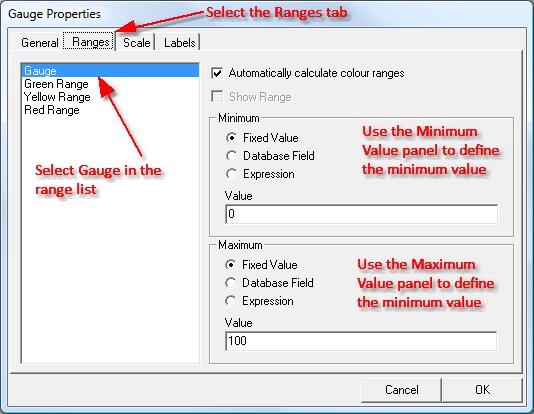Choose Minimum Database Field option
Screen dimensions: 534x414
point(231,156)
